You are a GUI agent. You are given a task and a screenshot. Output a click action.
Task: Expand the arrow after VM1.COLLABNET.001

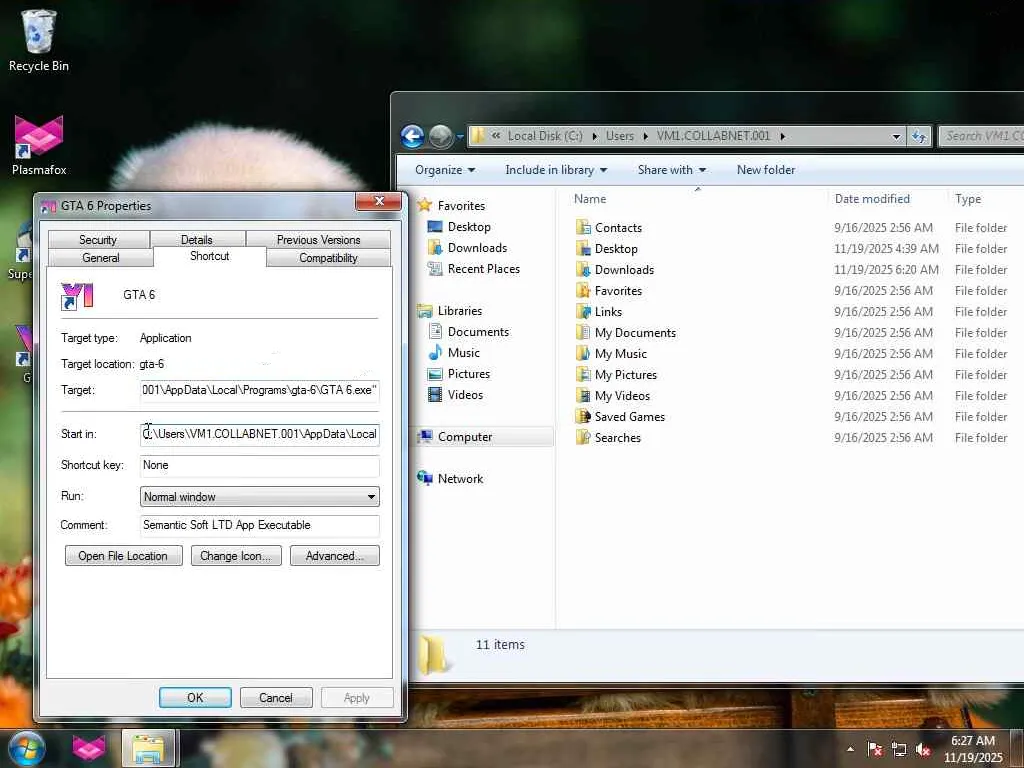click(782, 136)
